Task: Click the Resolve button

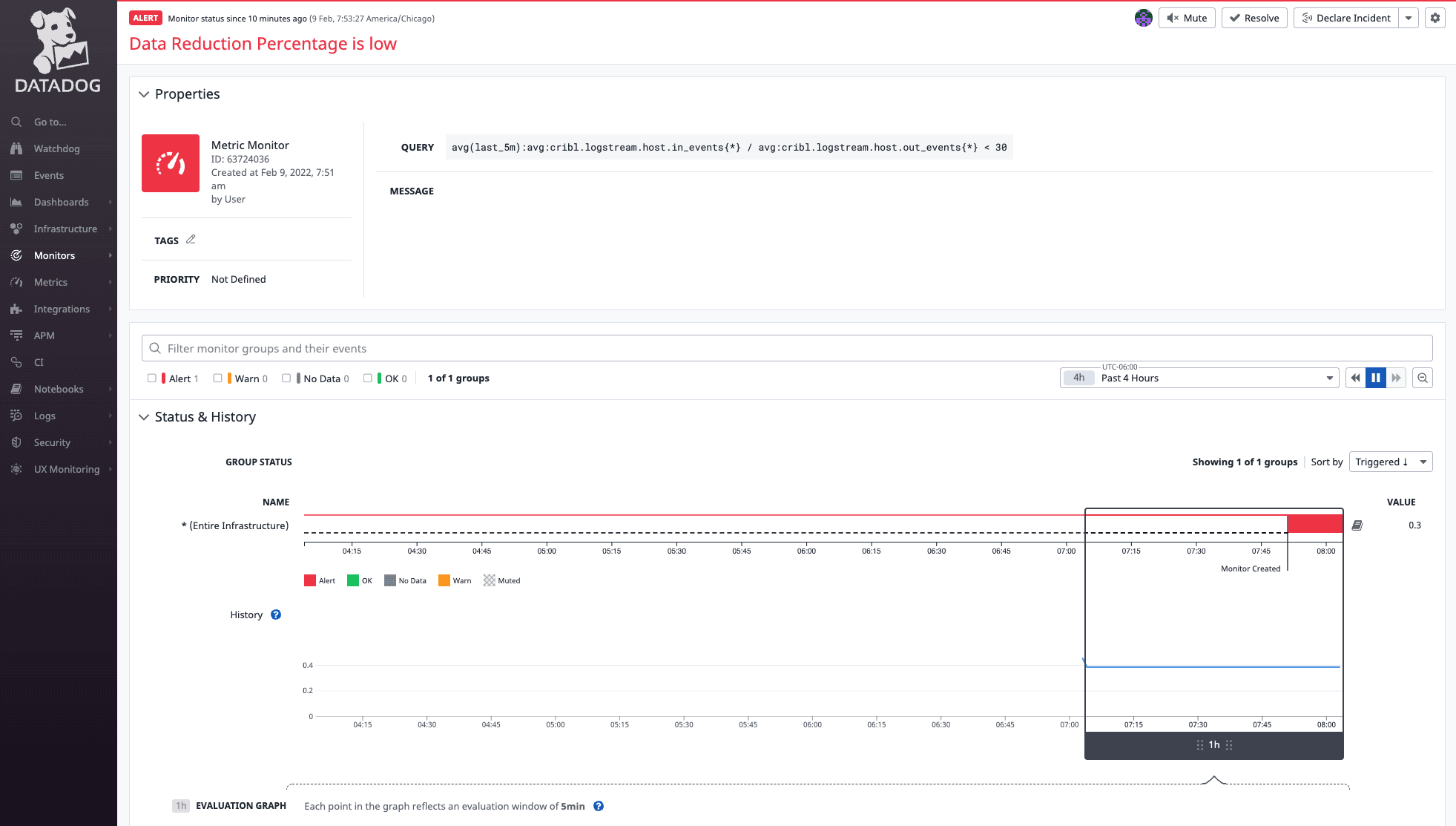Action: tap(1254, 18)
